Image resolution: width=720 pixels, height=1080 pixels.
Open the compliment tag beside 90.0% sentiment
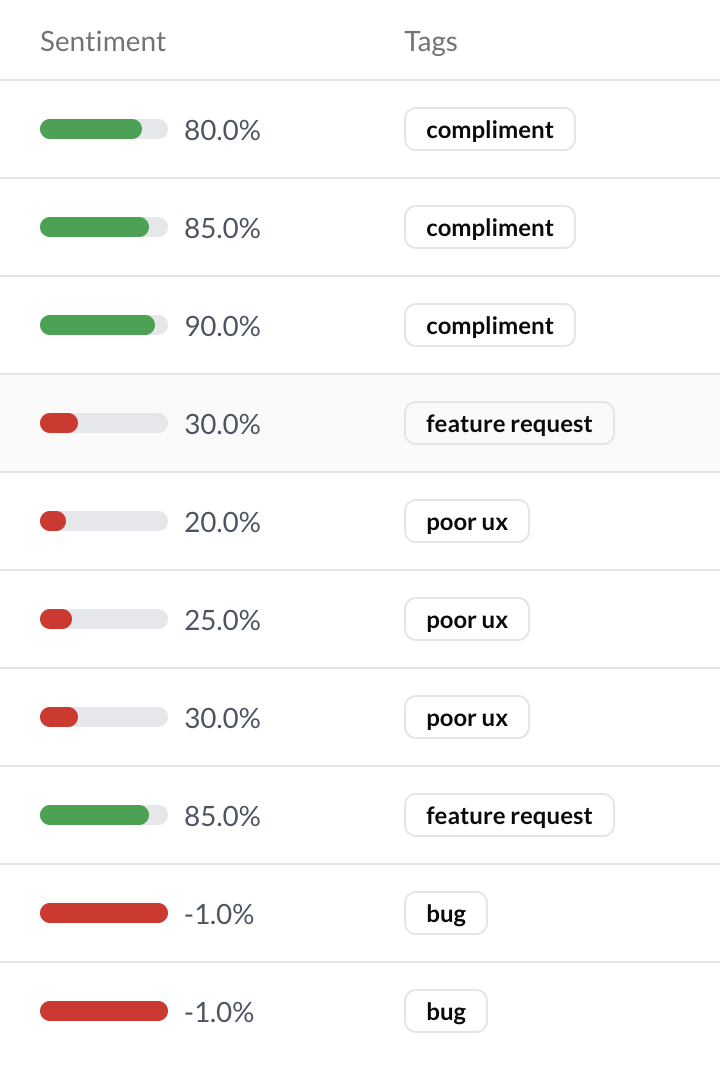[489, 326]
